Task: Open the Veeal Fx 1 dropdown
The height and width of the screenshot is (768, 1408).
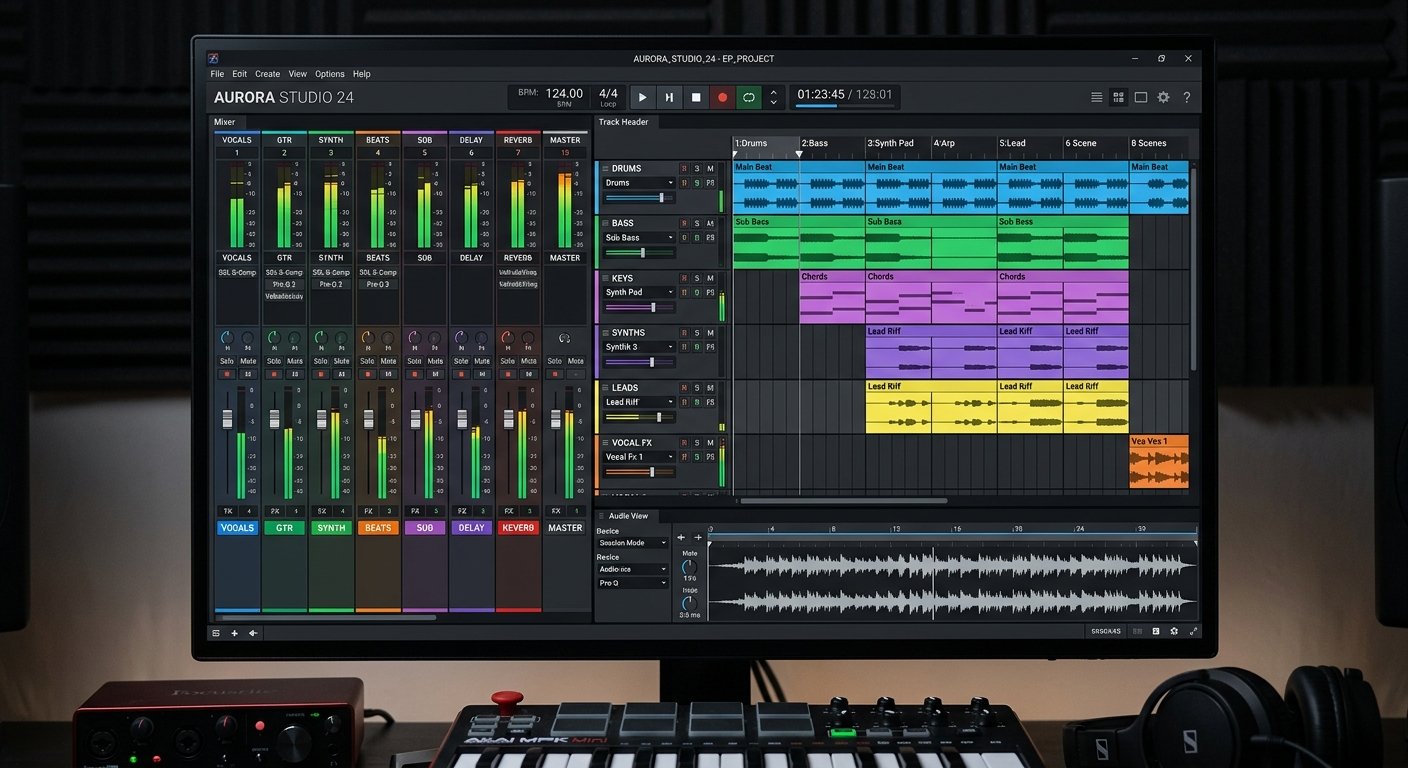Action: tap(639, 457)
